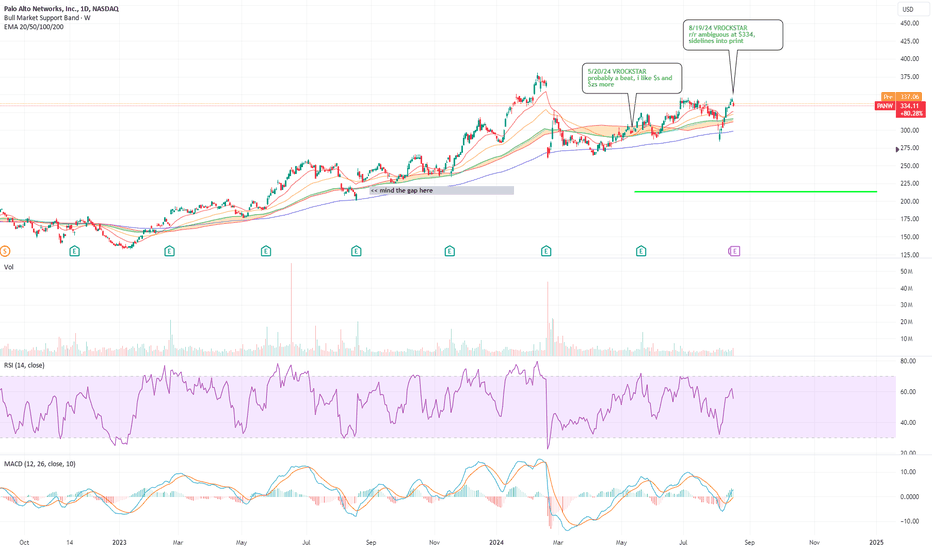
Task: Click the 80.00 RSI axis label
Action: point(908,361)
